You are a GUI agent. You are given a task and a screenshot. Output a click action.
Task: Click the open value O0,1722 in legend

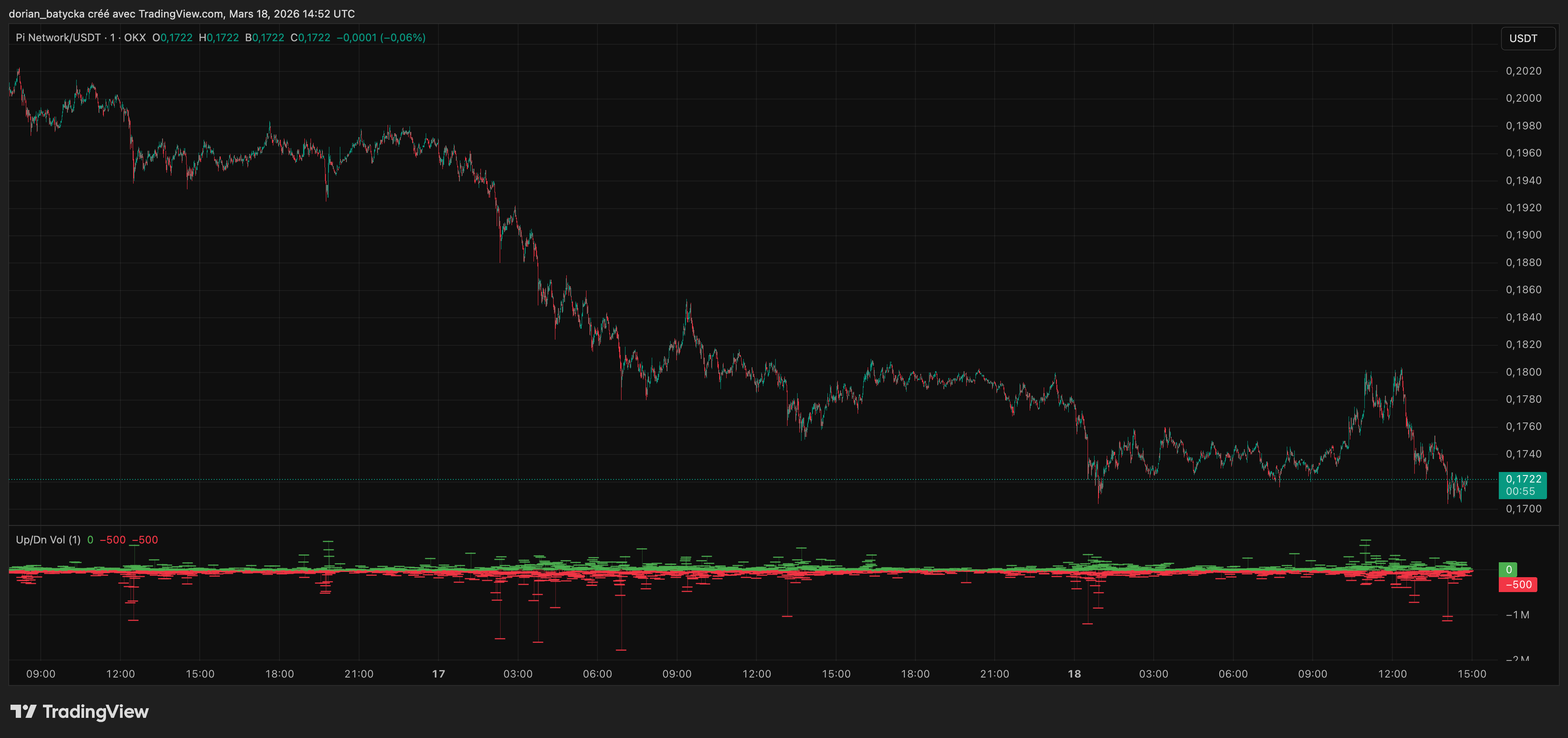pyautogui.click(x=172, y=38)
